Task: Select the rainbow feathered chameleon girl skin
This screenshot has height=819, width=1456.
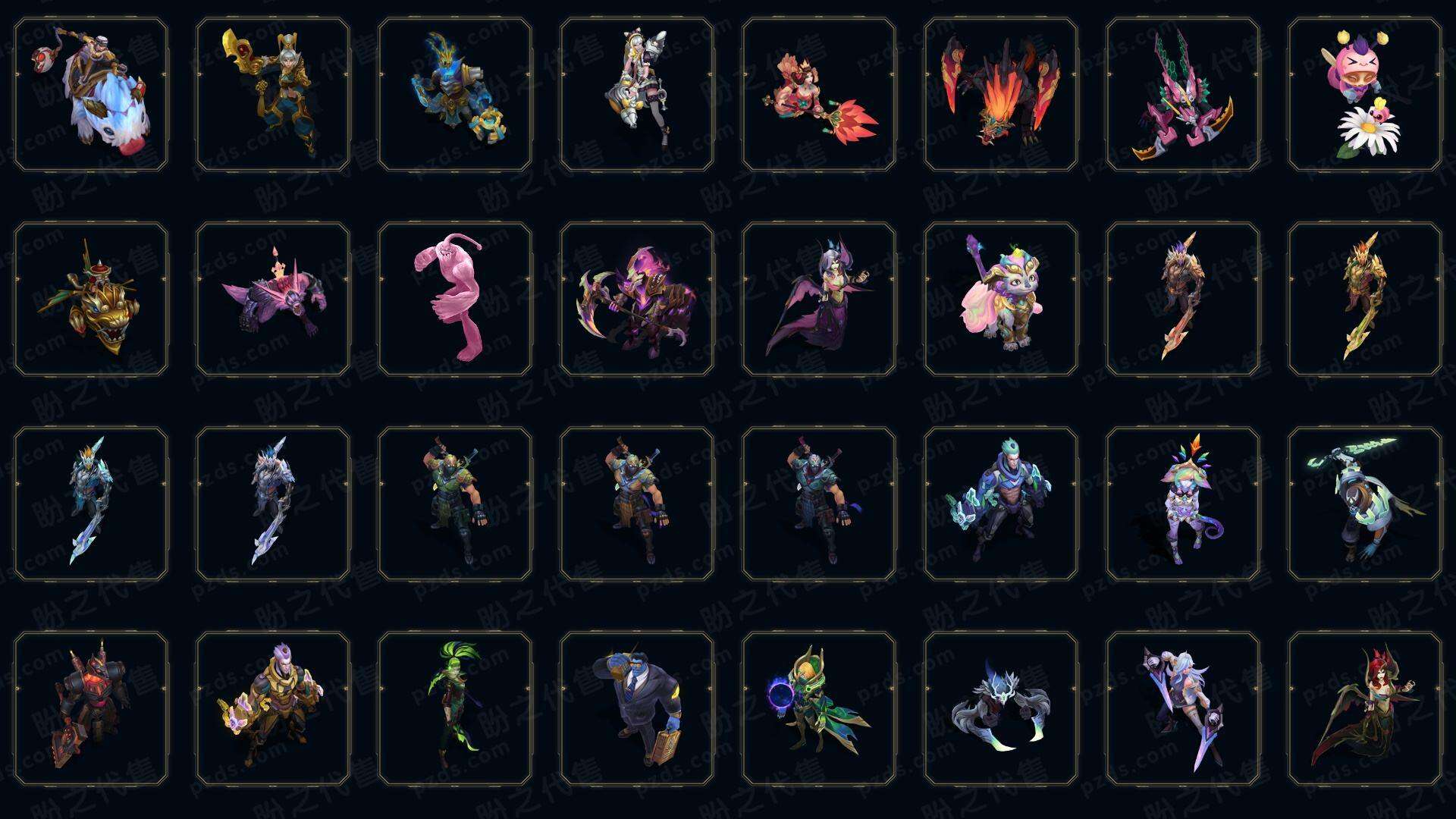Action: click(1183, 504)
